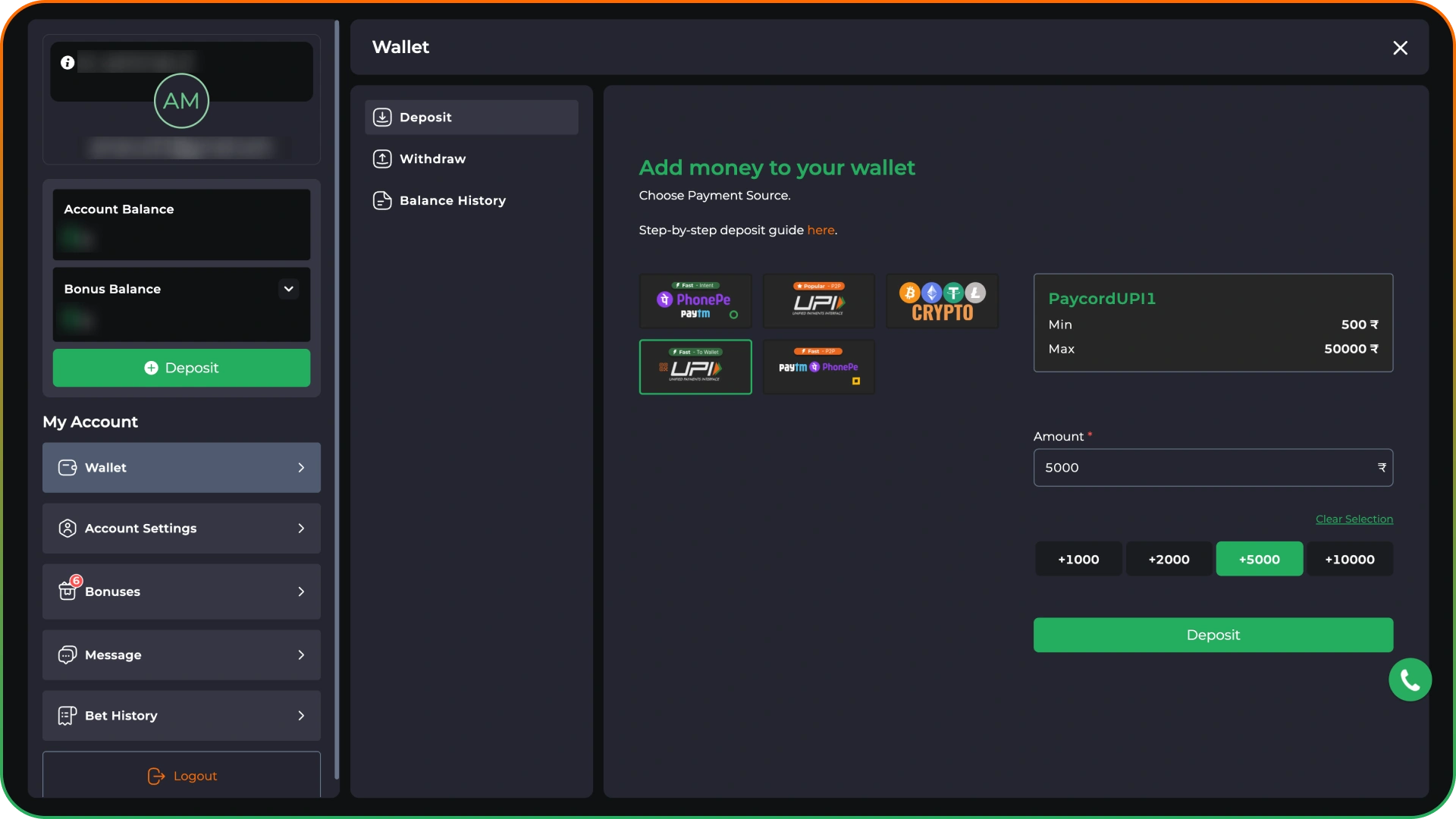Click the Deposit download icon in wallet menu
Viewport: 1456px width, 819px height.
382,118
